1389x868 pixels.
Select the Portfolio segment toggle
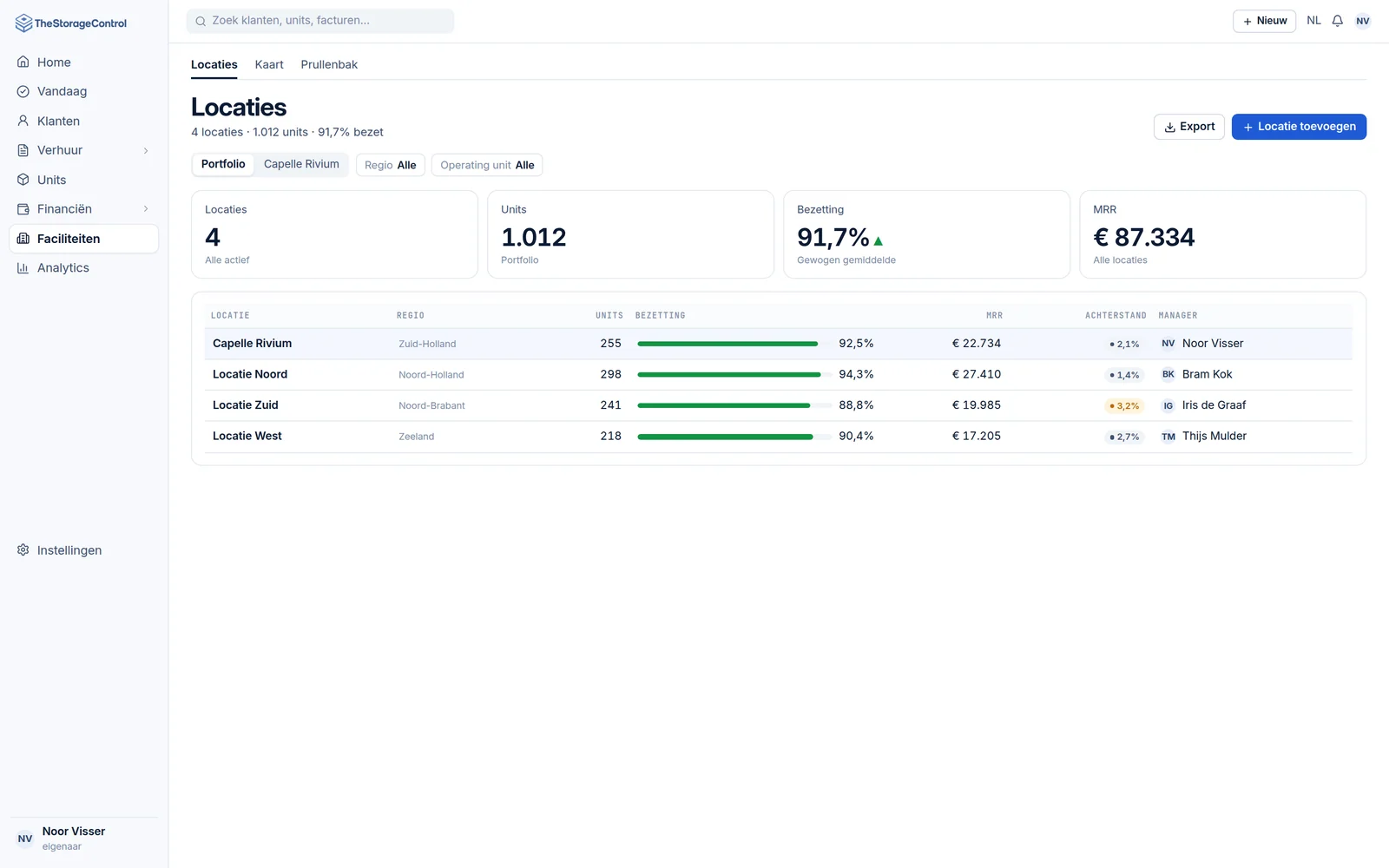[x=223, y=164]
